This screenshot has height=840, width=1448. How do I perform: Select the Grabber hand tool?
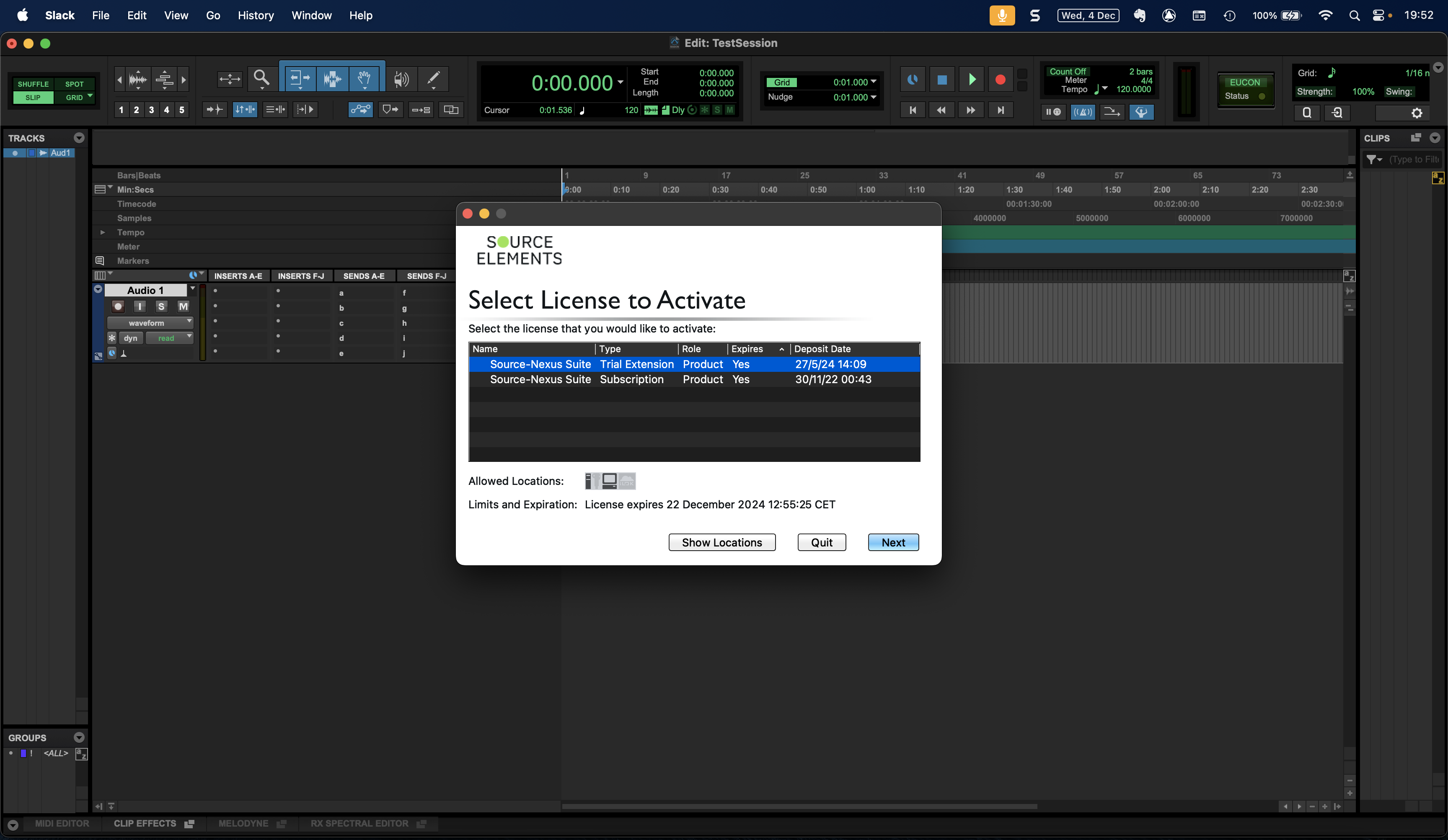(364, 78)
